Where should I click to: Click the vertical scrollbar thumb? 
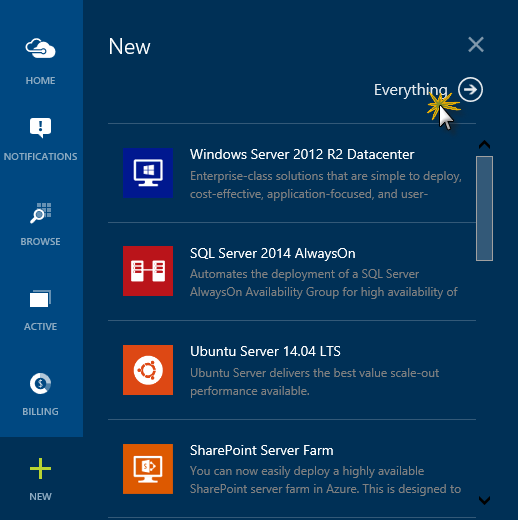pos(484,208)
